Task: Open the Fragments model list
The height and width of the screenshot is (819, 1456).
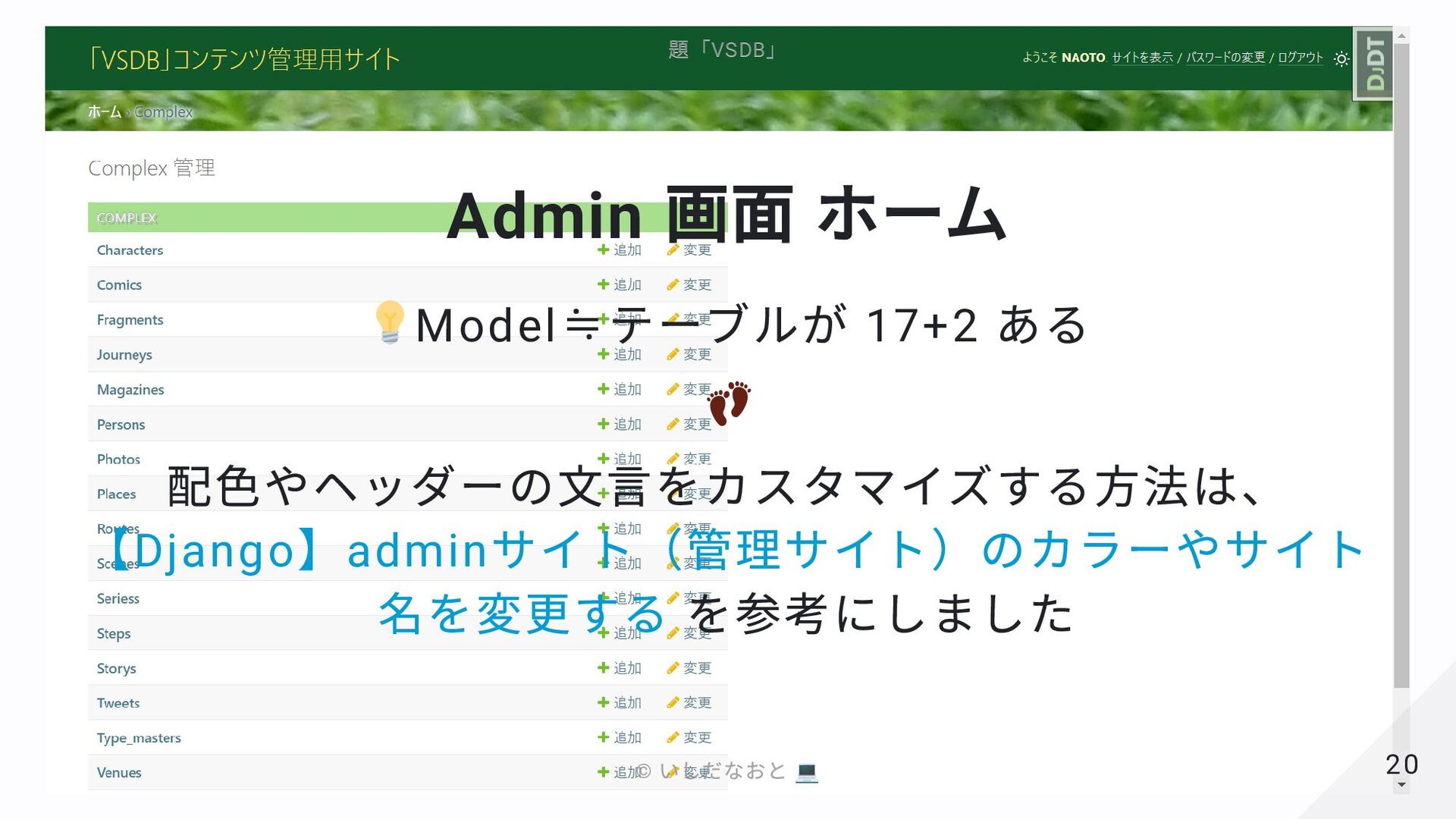Action: [x=130, y=320]
